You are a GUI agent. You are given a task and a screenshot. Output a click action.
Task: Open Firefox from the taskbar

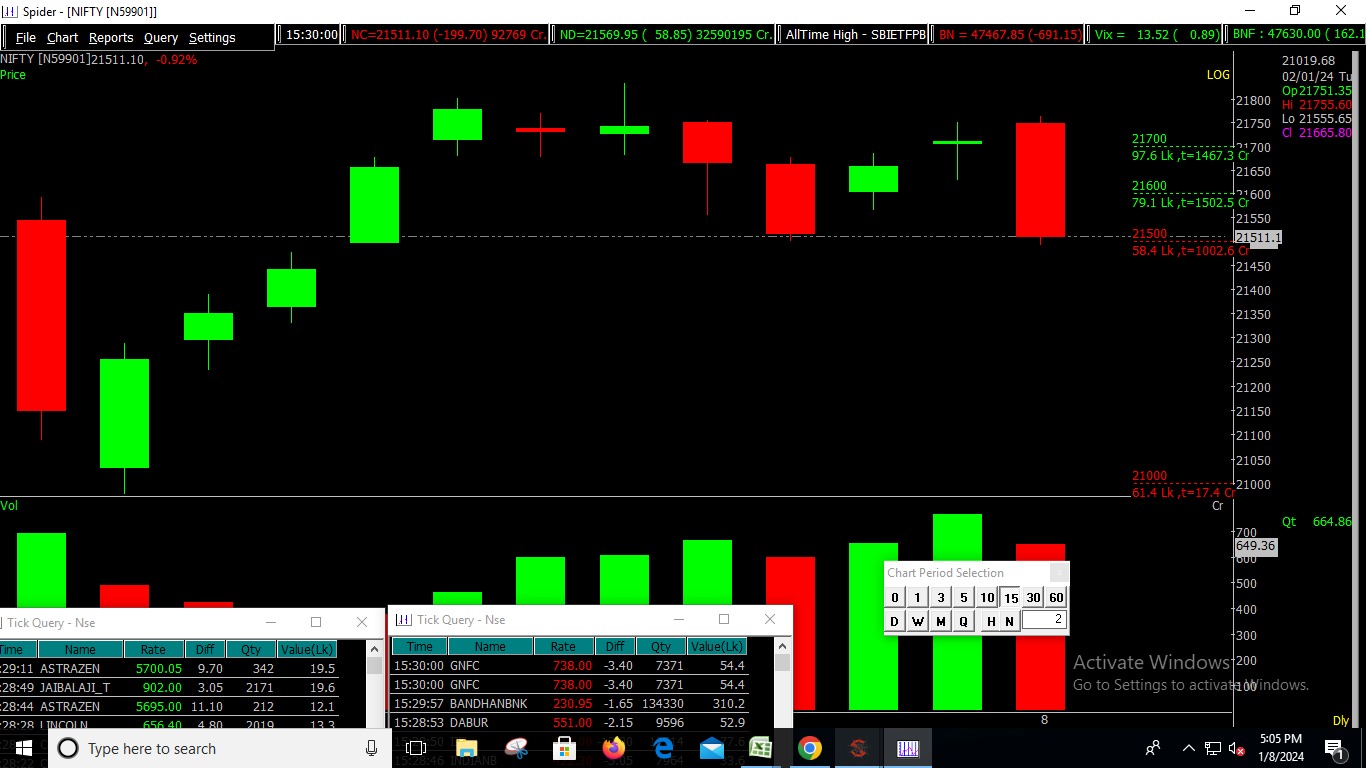(613, 748)
